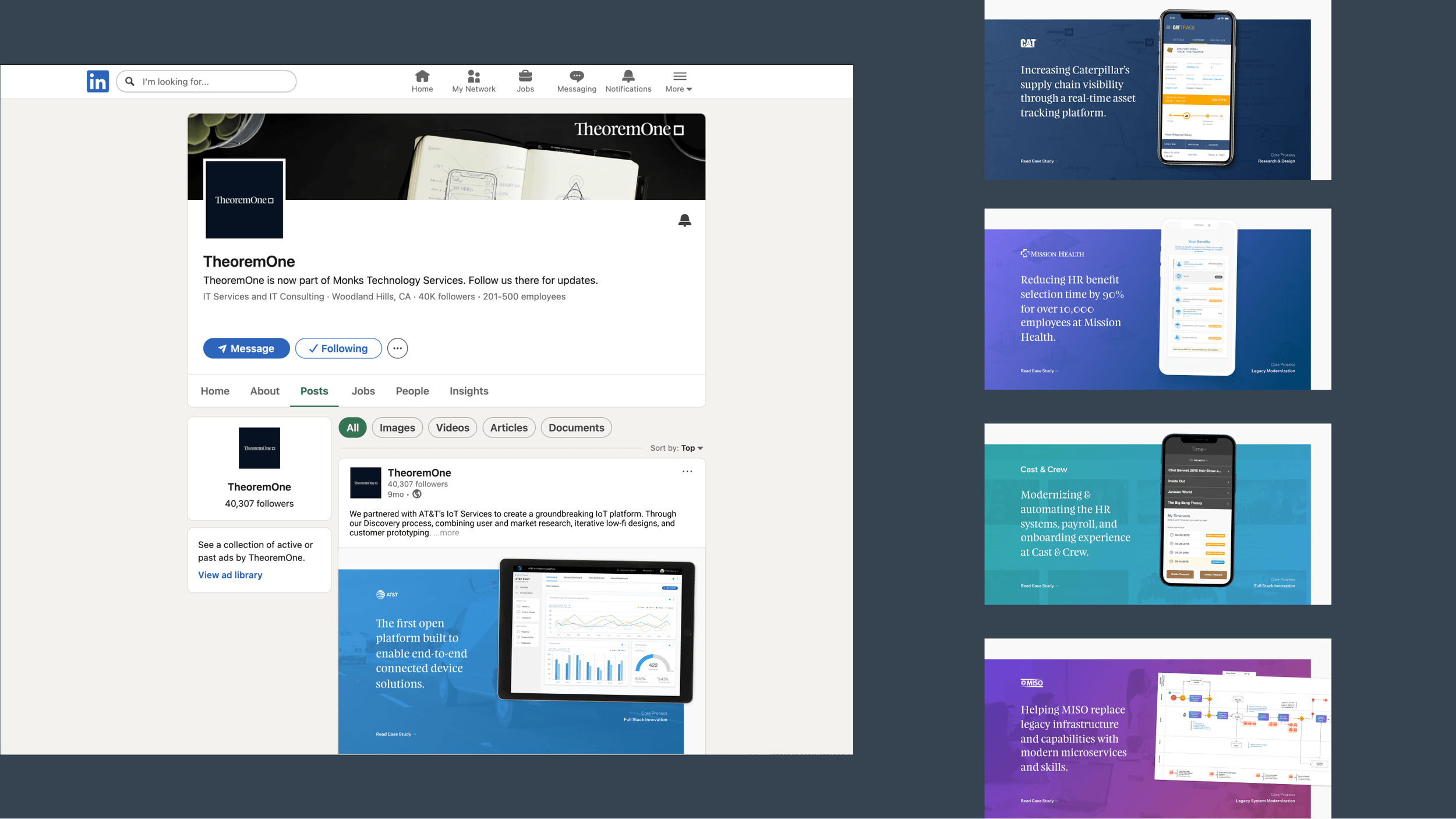Viewport: 1456px width, 819px height.
Task: Click the LinkedIn logo icon
Action: click(x=98, y=82)
